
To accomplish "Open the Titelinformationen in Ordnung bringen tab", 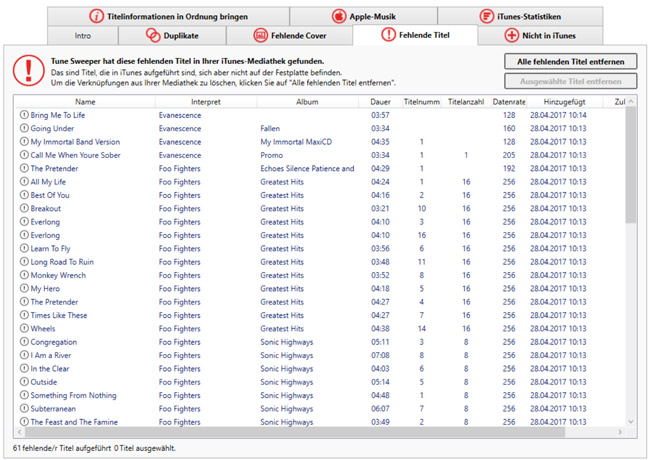I will point(168,17).
